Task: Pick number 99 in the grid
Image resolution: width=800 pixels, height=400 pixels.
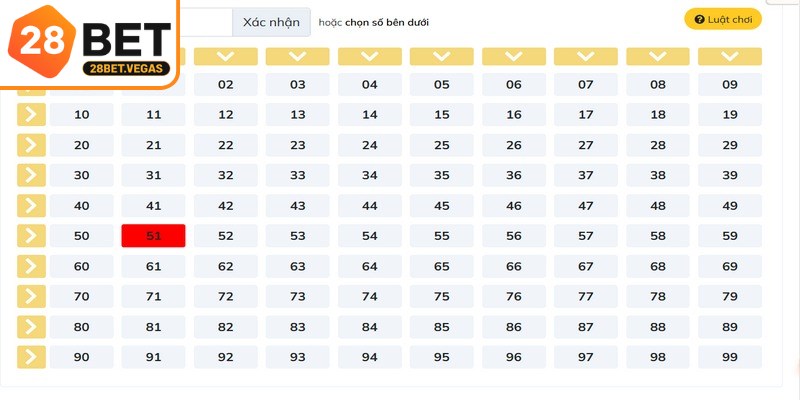Action: (730, 357)
